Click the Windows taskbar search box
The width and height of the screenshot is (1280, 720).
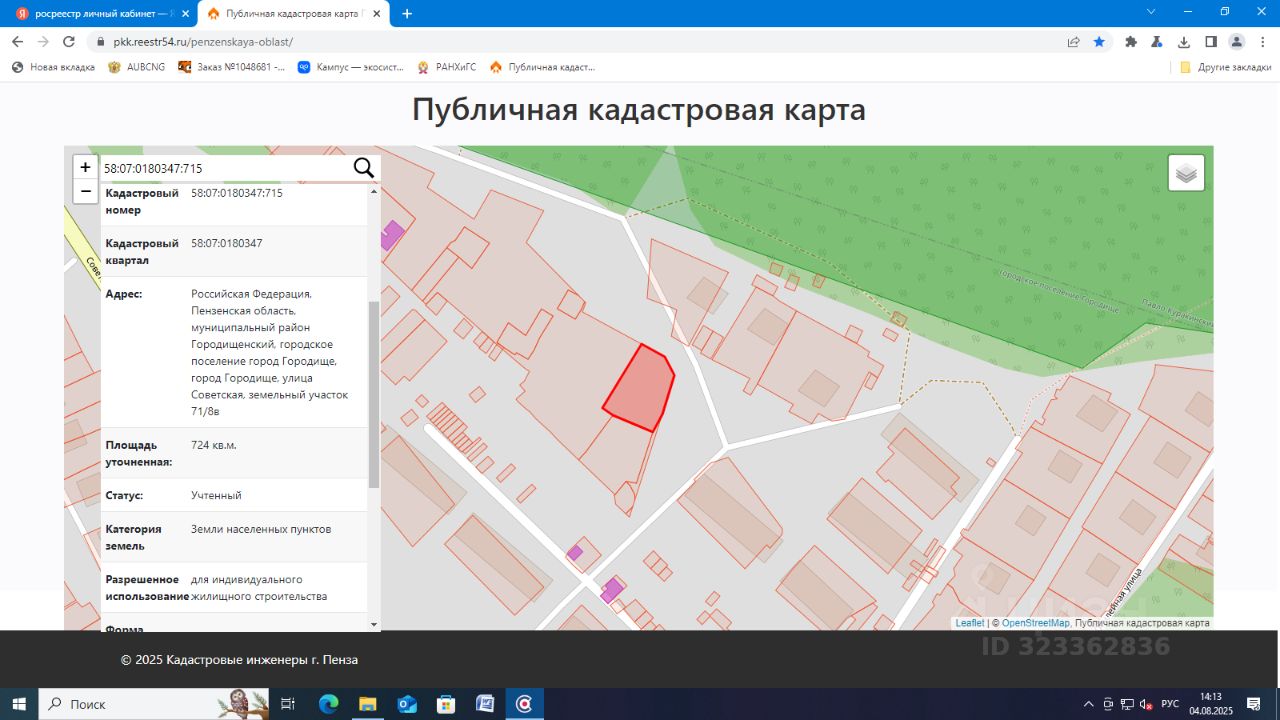[x=155, y=704]
